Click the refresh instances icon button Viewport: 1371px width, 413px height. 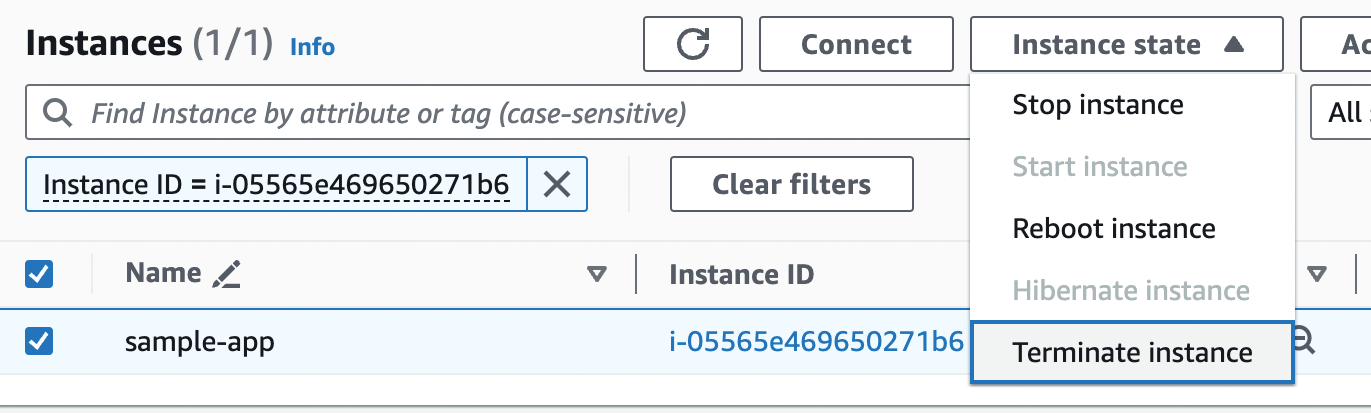coord(693,44)
